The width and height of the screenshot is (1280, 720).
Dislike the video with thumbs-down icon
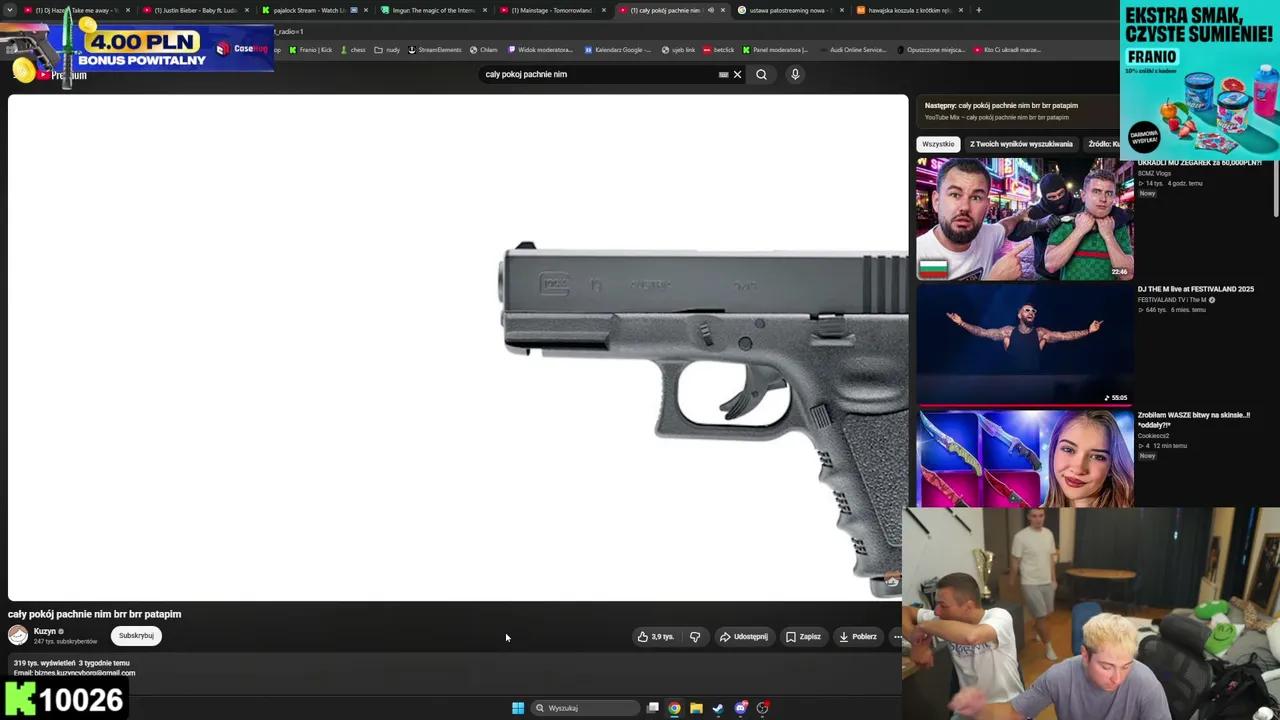click(695, 636)
